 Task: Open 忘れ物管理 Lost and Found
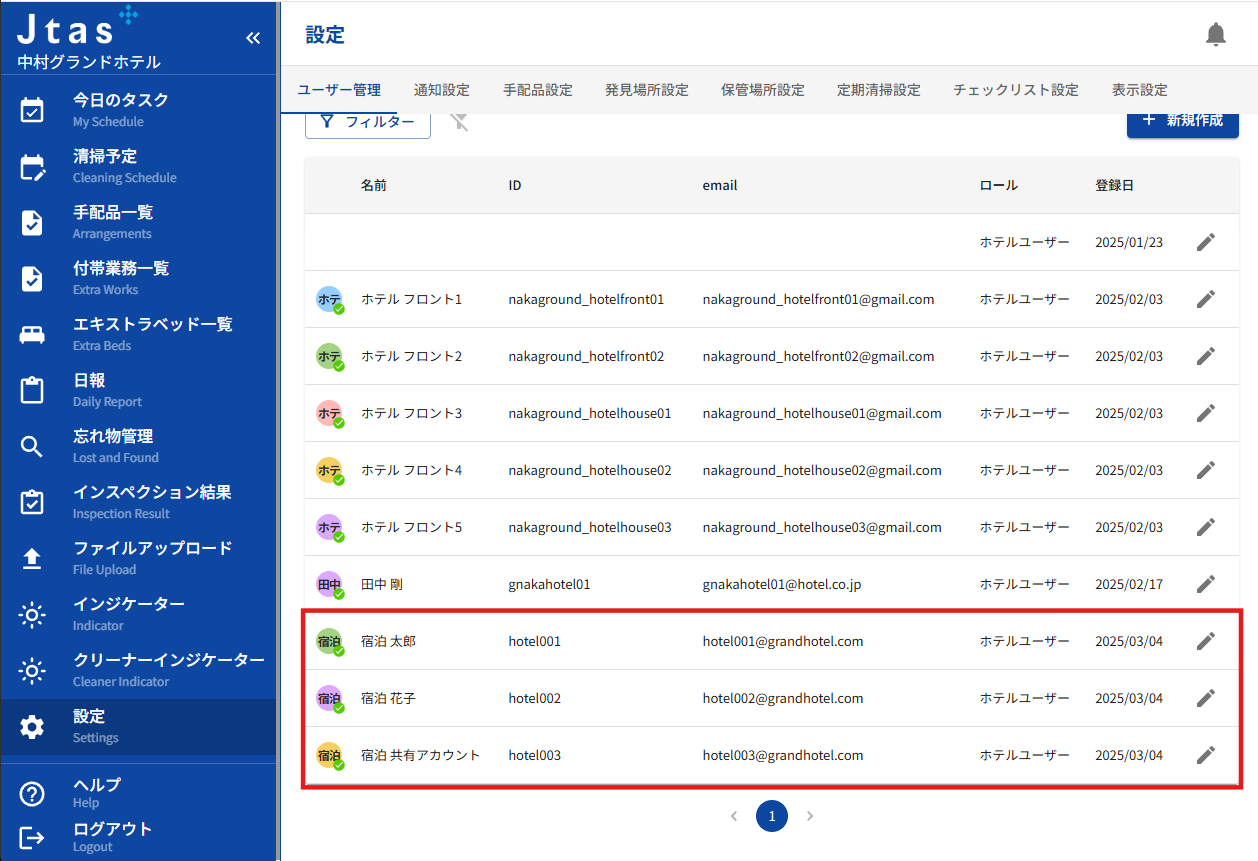click(x=114, y=446)
